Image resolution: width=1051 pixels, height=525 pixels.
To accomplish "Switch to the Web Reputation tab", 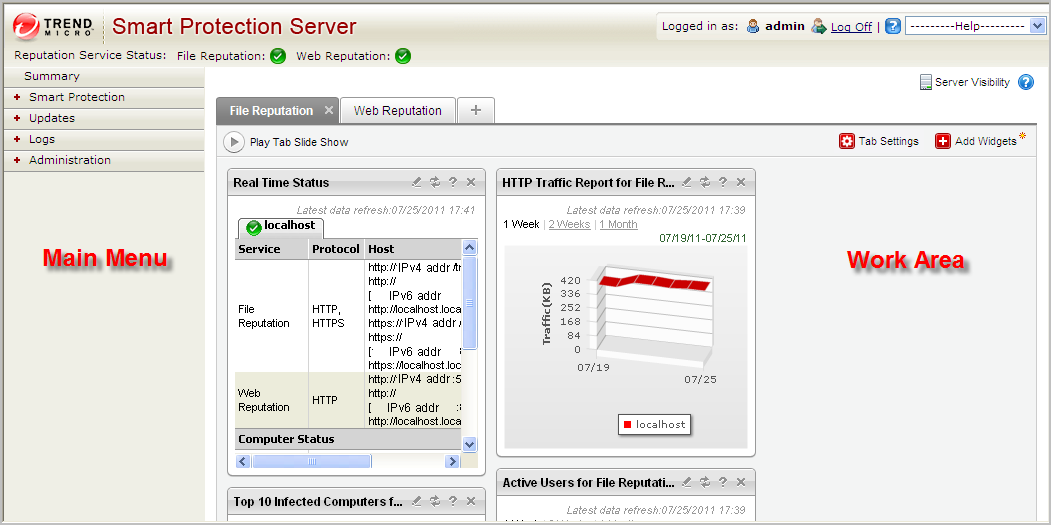I will pyautogui.click(x=397, y=110).
